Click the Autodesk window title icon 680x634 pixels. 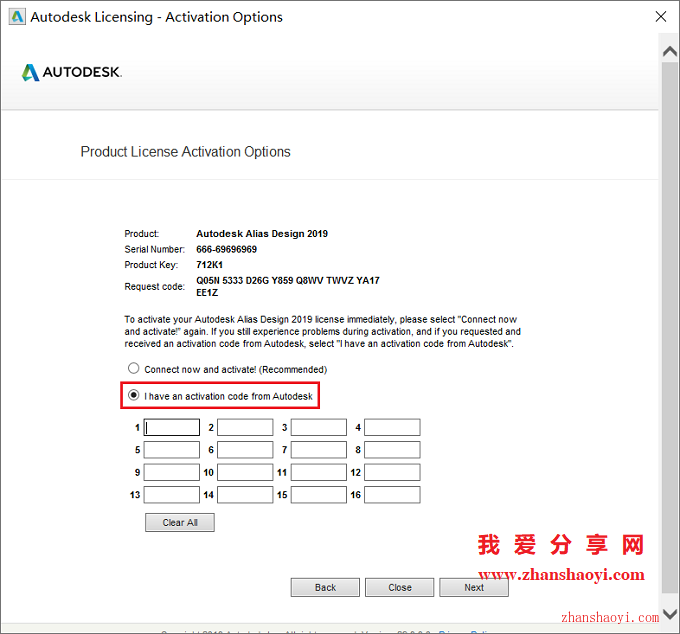[x=17, y=17]
